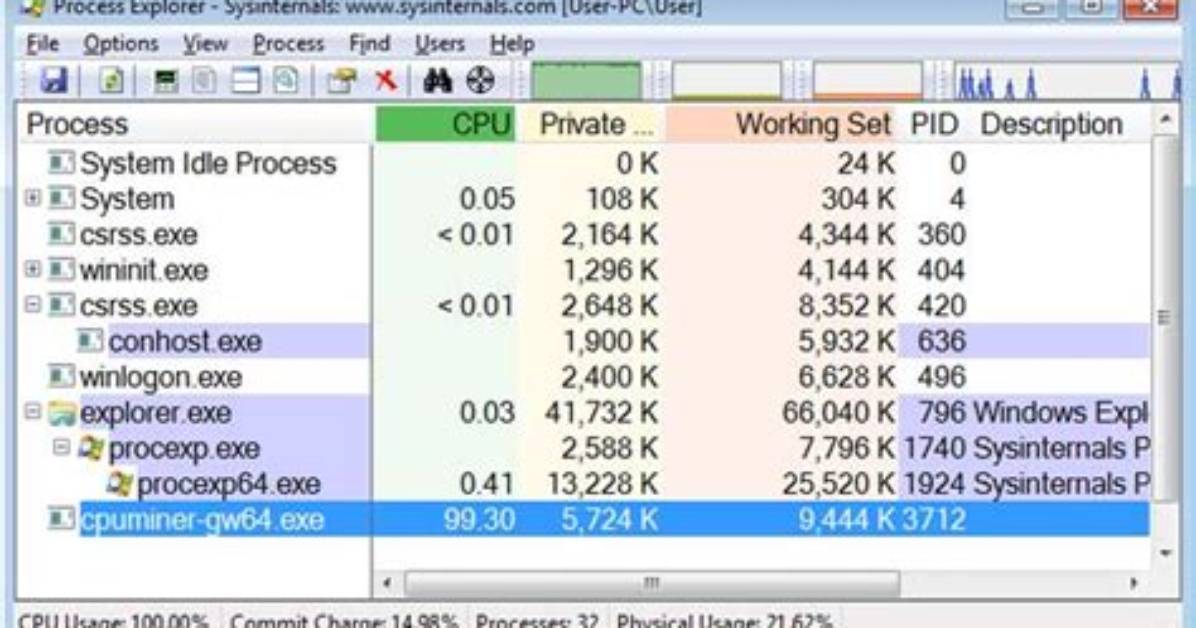Viewport: 1196px width, 628px height.
Task: Click the vertical scrollbar up arrow
Action: (x=1165, y=119)
